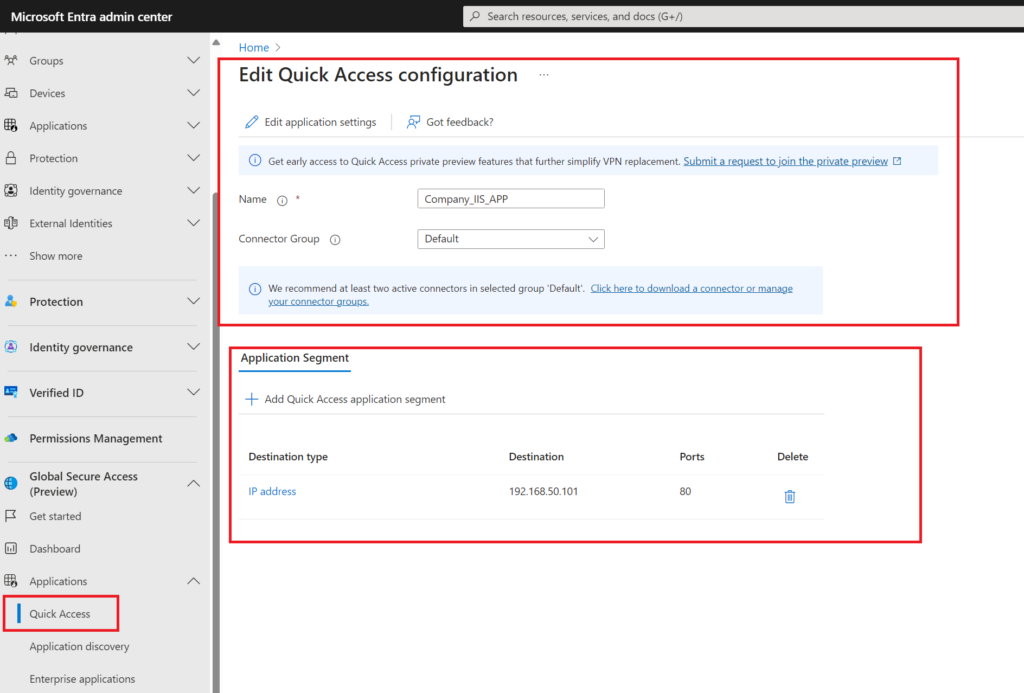Click the Dashboard chart icon
The height and width of the screenshot is (693, 1024).
point(11,549)
